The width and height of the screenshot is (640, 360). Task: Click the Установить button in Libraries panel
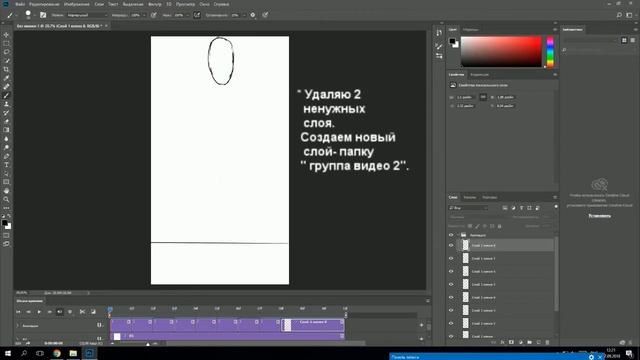(x=600, y=216)
